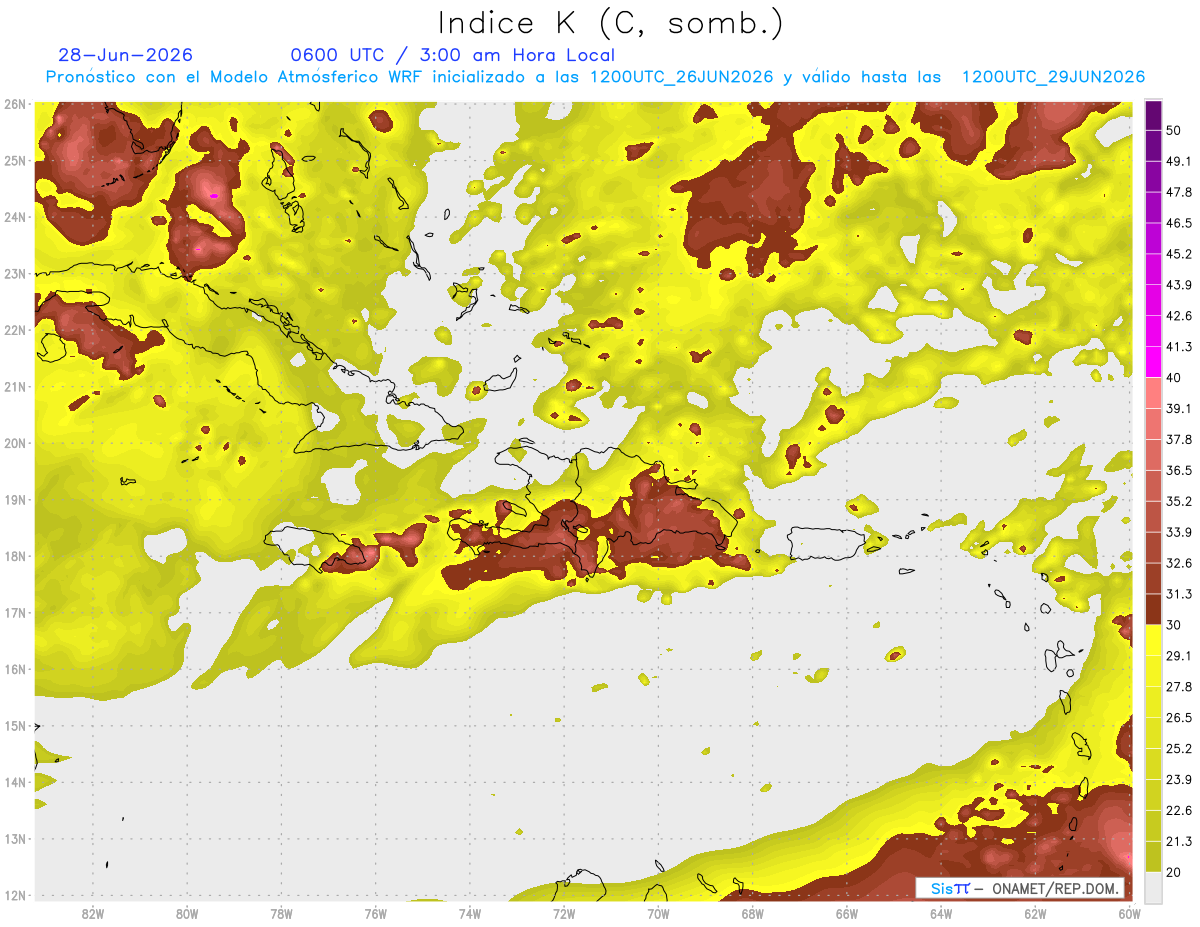
Task: Click the "40" threshold label on the legend
Action: (1173, 377)
